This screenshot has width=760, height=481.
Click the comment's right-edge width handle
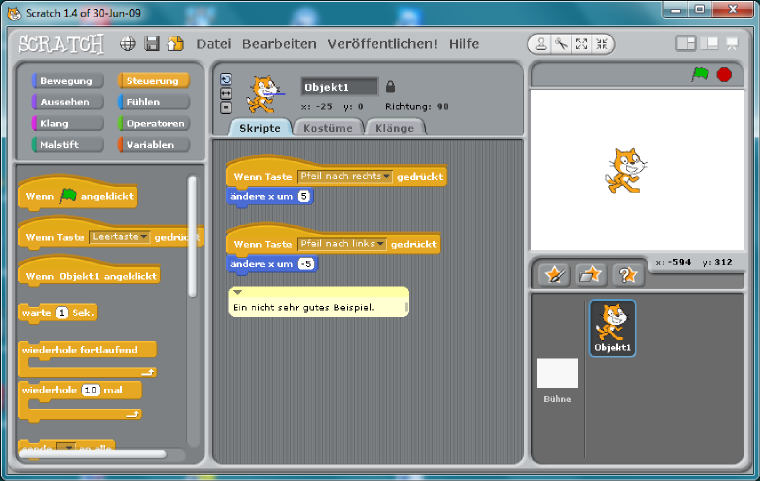pyautogui.click(x=406, y=307)
